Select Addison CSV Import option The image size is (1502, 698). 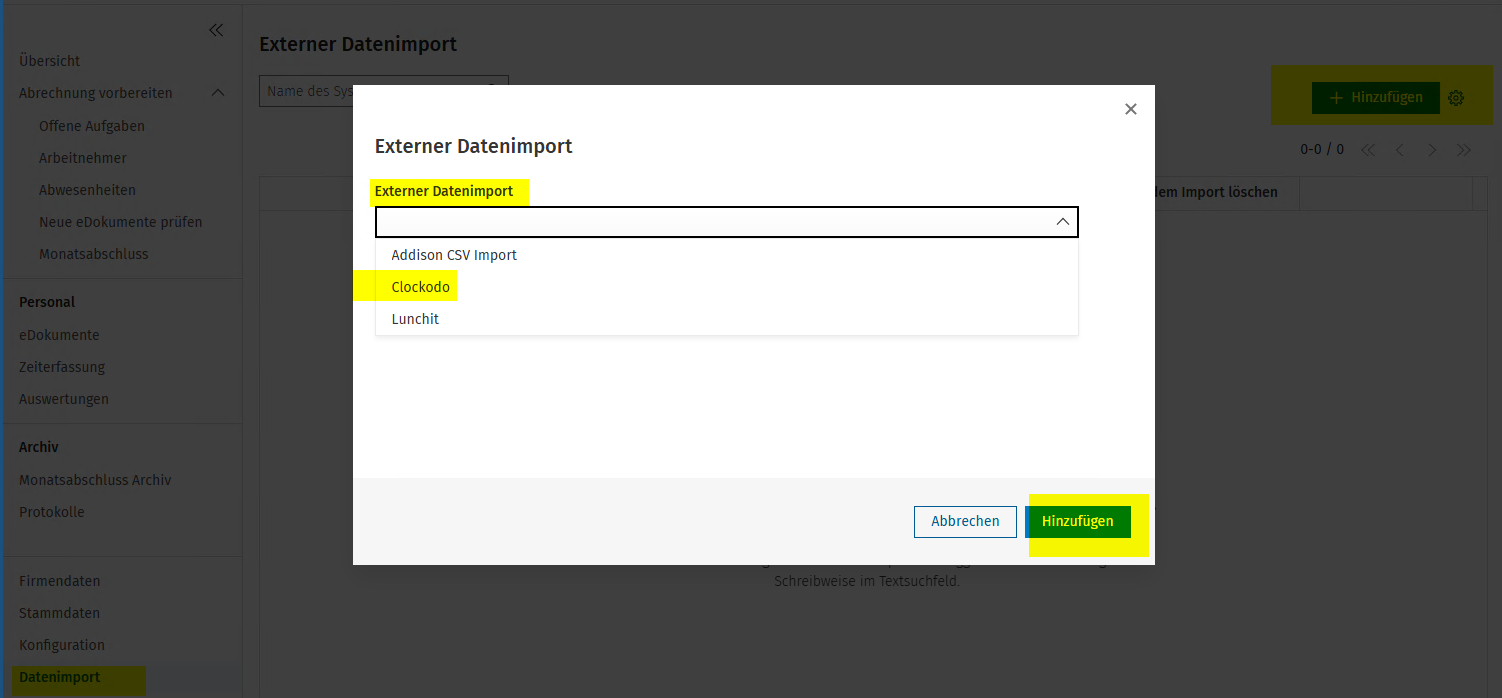726,255
